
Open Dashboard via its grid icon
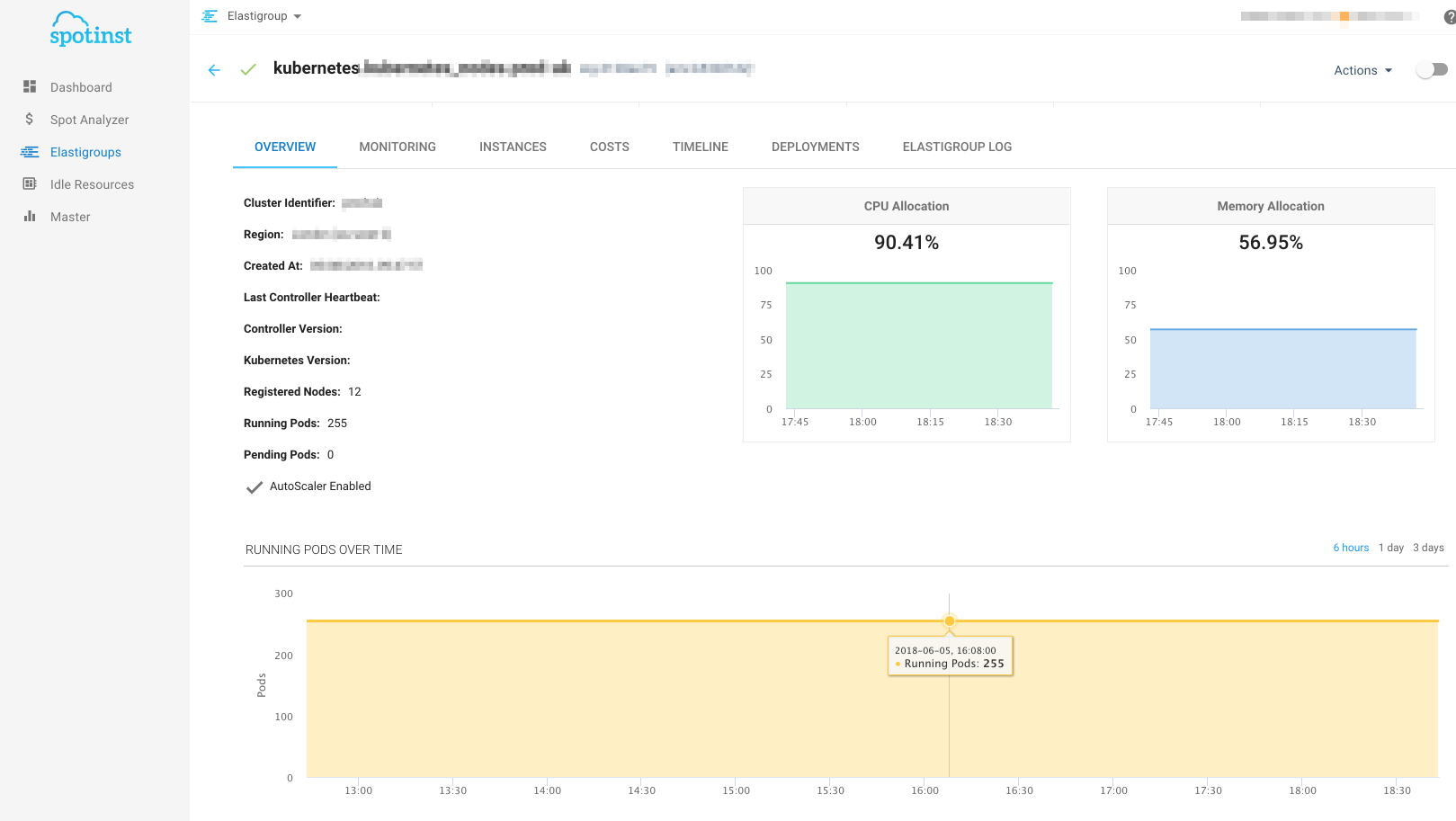[x=30, y=87]
